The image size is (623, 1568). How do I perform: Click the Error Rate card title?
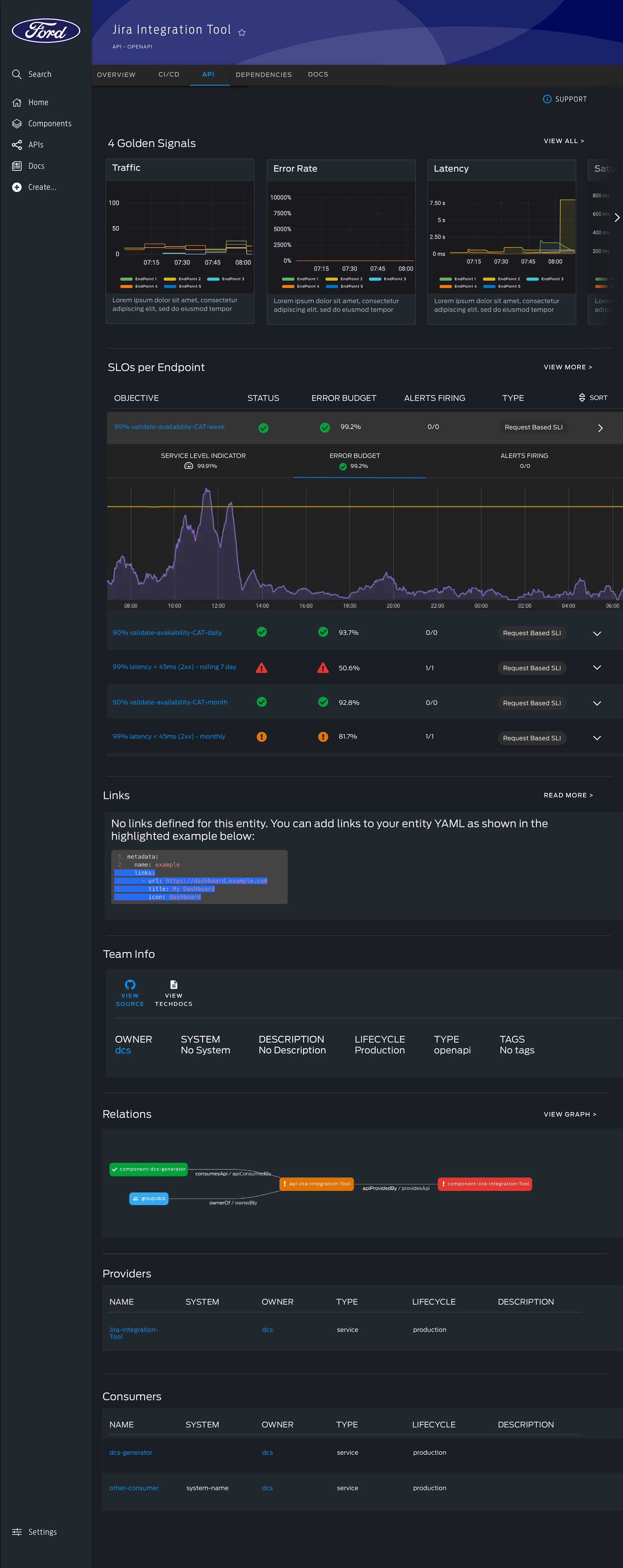click(295, 169)
